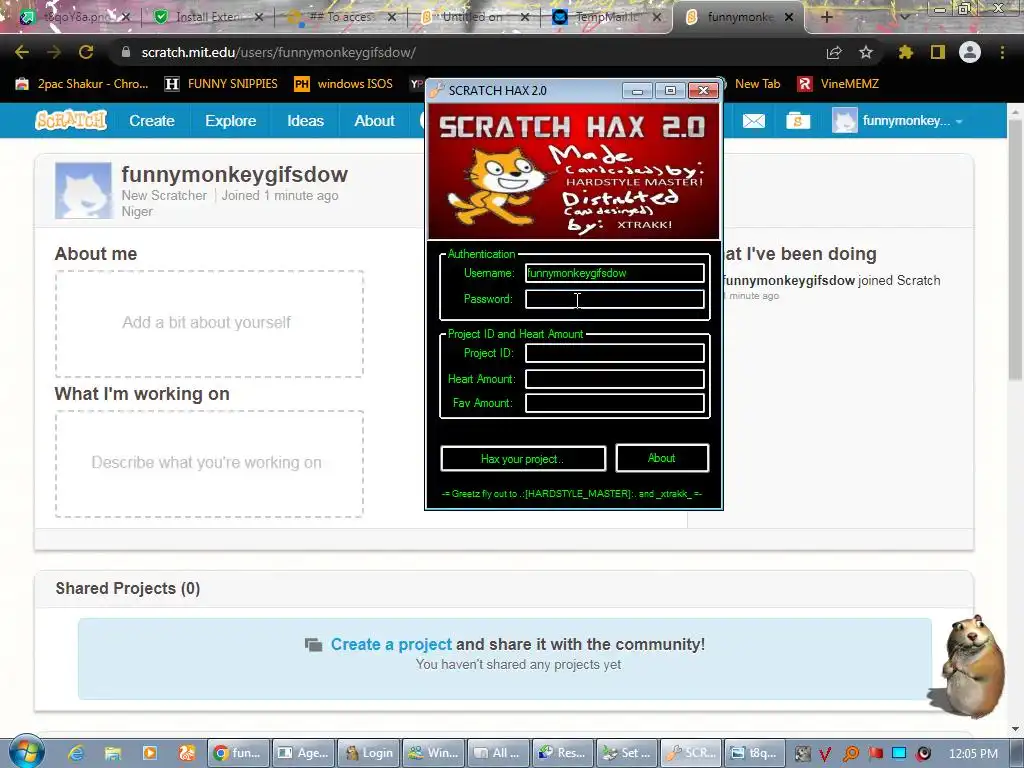The image size is (1024, 768).
Task: Click the 'Hax your project..' button
Action: click(523, 458)
